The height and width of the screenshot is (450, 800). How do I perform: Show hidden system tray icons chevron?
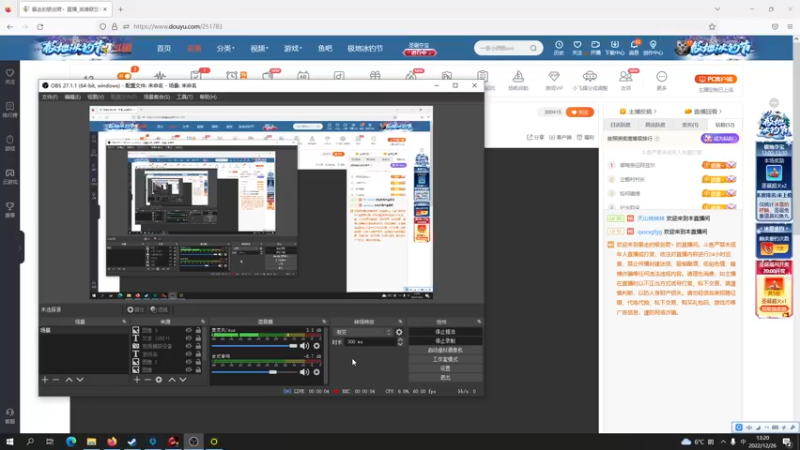[x=722, y=442]
